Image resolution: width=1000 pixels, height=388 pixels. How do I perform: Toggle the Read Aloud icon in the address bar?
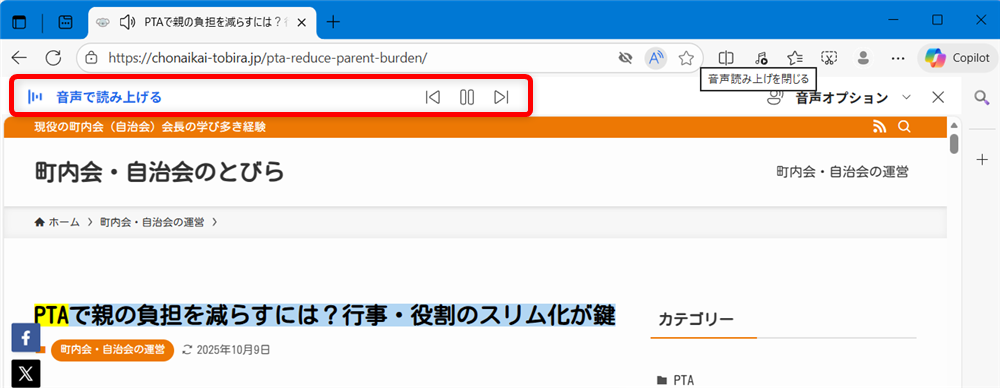[x=655, y=58]
